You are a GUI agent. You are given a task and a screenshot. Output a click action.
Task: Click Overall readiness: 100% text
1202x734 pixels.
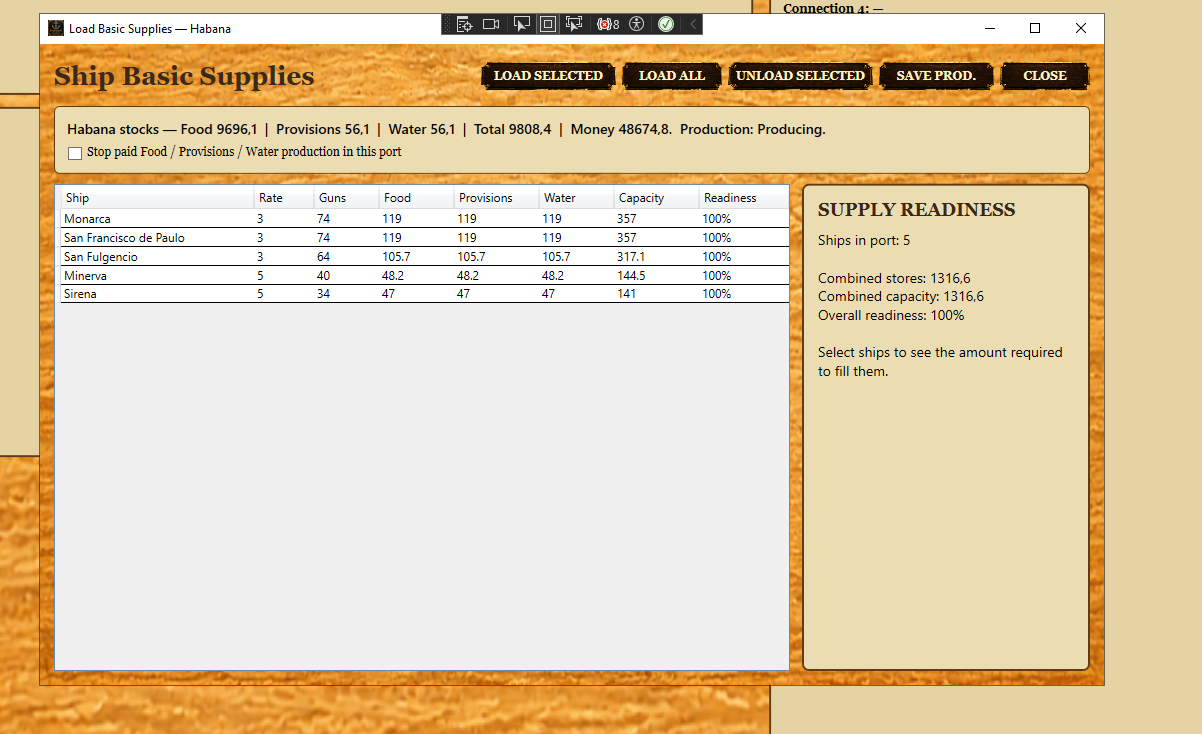[x=891, y=316]
